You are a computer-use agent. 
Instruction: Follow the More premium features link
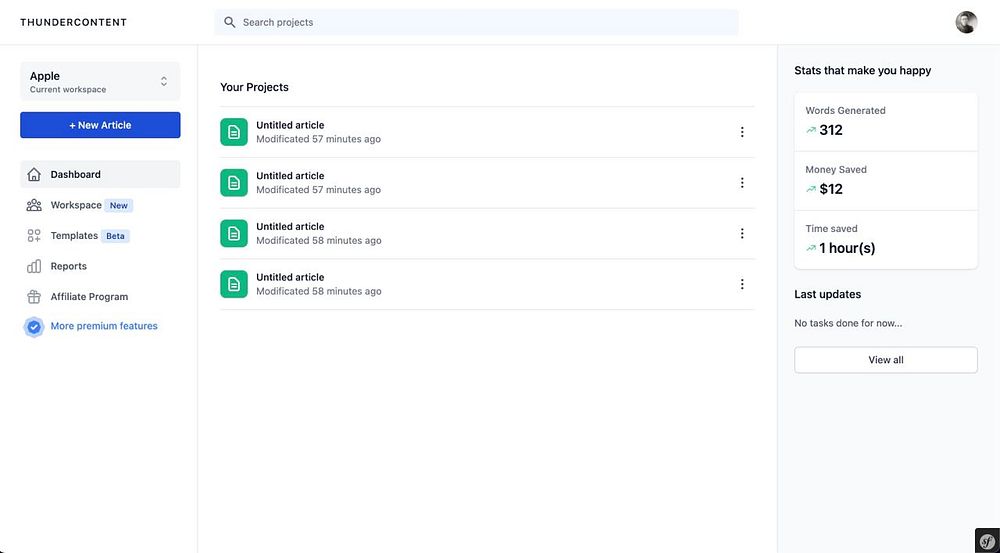point(104,326)
